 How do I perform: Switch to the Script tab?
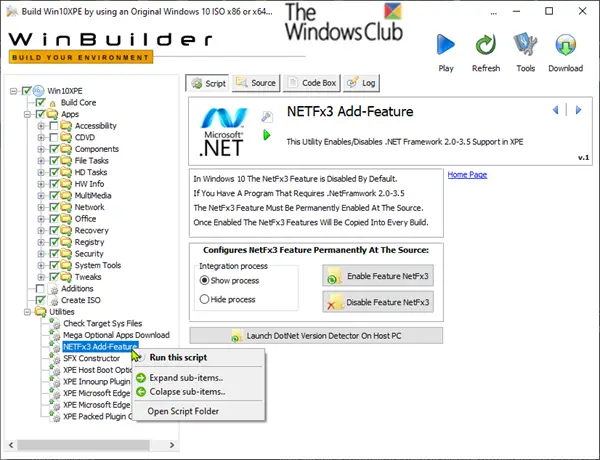coord(207,83)
